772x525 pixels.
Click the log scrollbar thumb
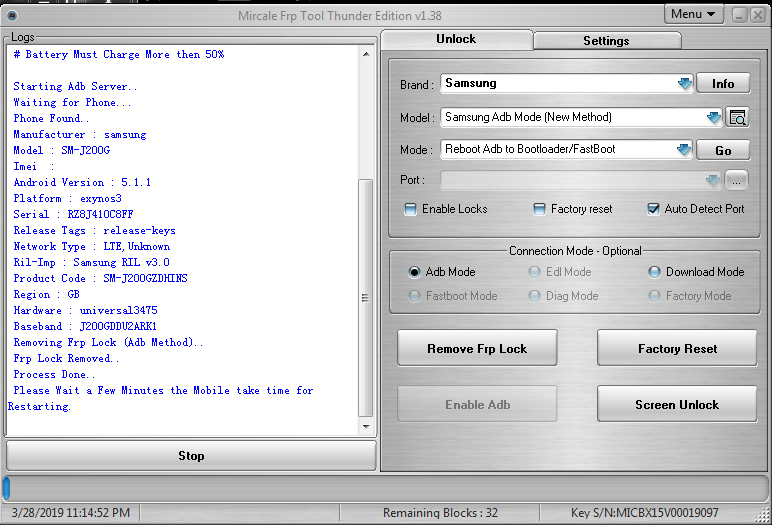click(x=365, y=298)
